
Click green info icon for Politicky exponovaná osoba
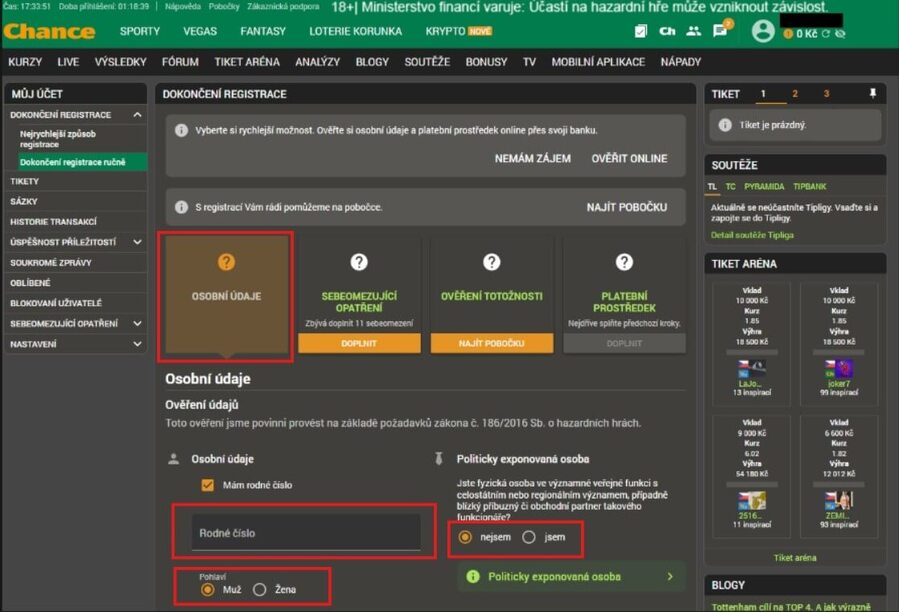tap(473, 576)
